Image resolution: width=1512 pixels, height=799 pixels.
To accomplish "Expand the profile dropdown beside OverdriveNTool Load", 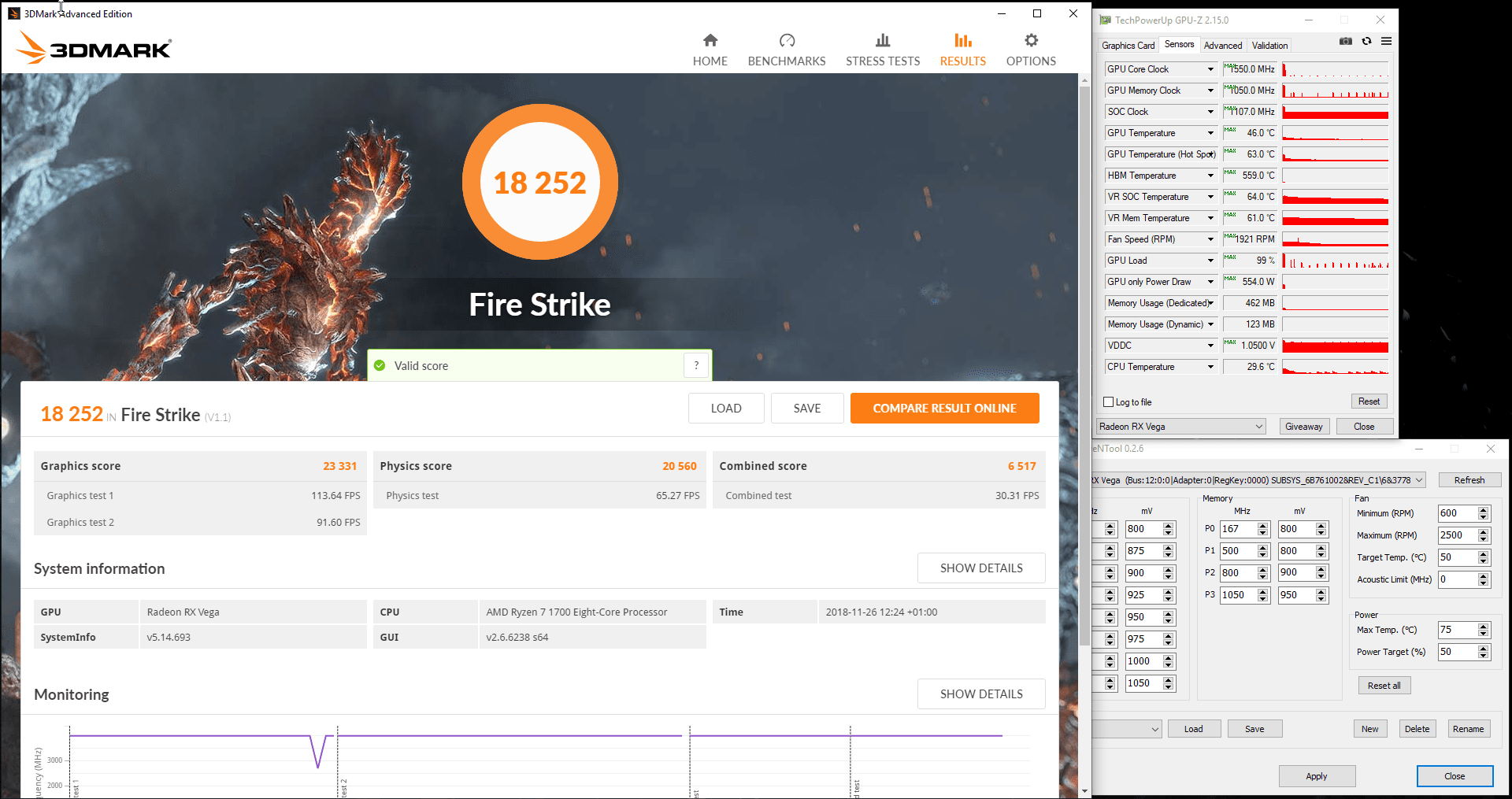I will (x=1127, y=729).
